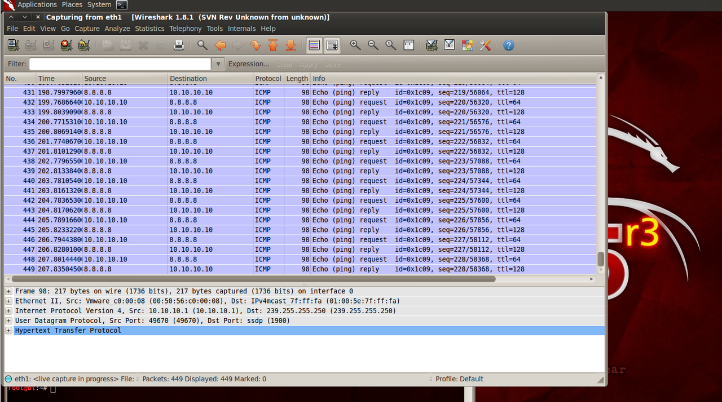Zoom in on packet text
722x402 pixels.
click(x=355, y=45)
